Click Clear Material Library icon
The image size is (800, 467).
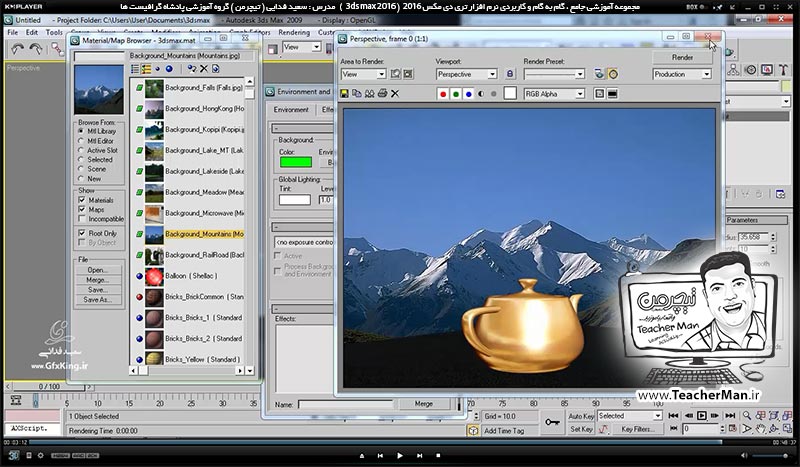click(215, 69)
